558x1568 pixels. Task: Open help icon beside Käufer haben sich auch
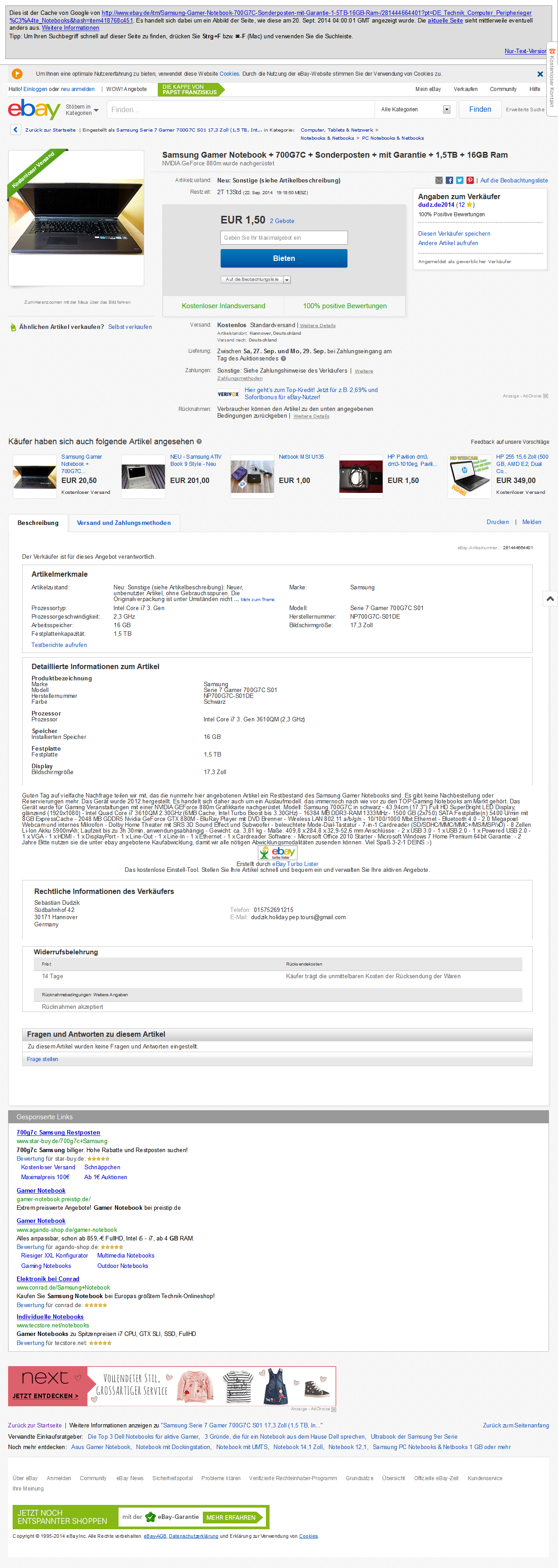(199, 442)
